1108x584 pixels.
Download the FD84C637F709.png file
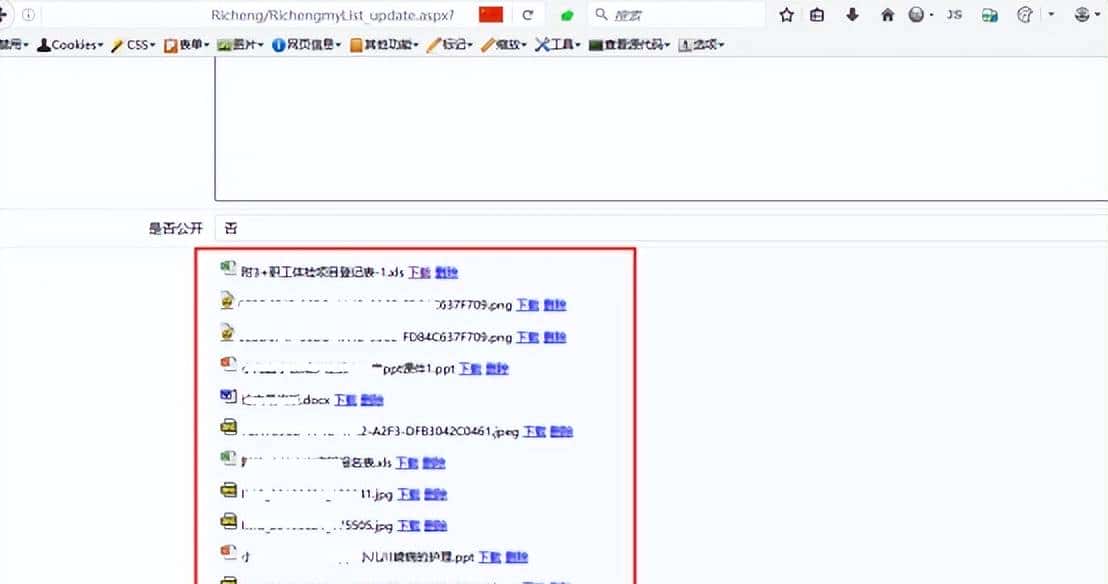coord(528,337)
